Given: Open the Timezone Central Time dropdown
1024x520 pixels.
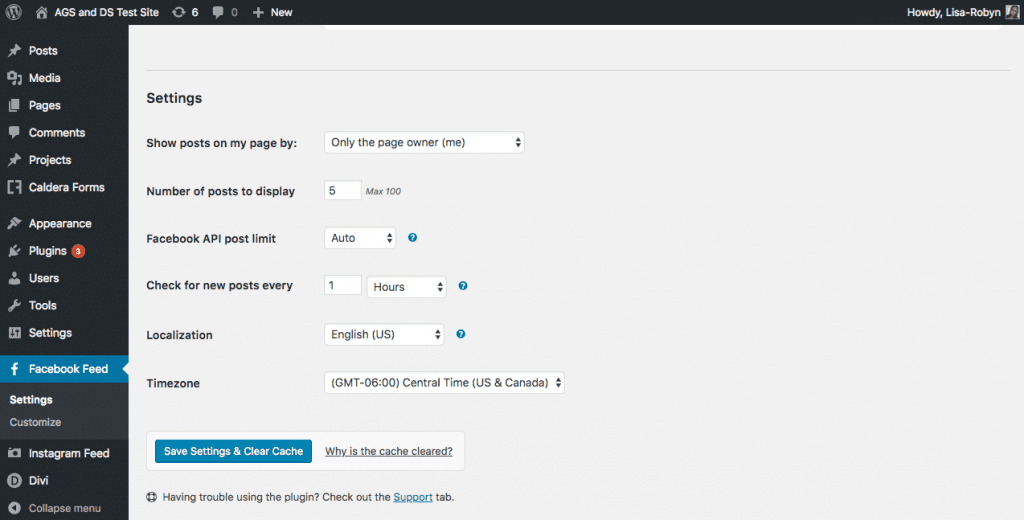Looking at the screenshot, I should click(444, 383).
